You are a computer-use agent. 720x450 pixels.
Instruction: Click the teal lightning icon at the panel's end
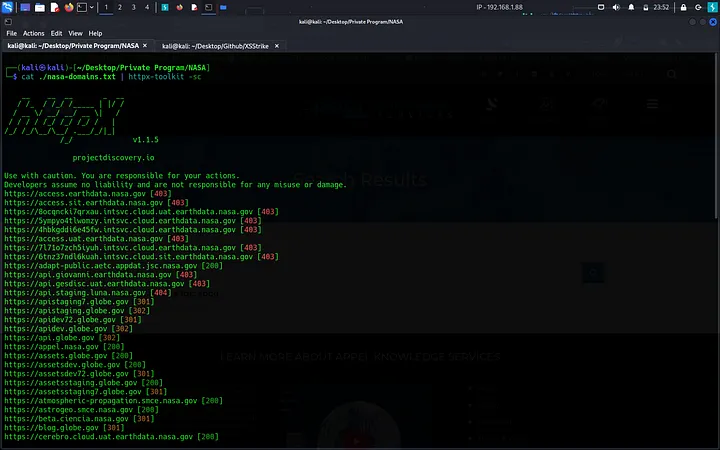(x=713, y=7)
